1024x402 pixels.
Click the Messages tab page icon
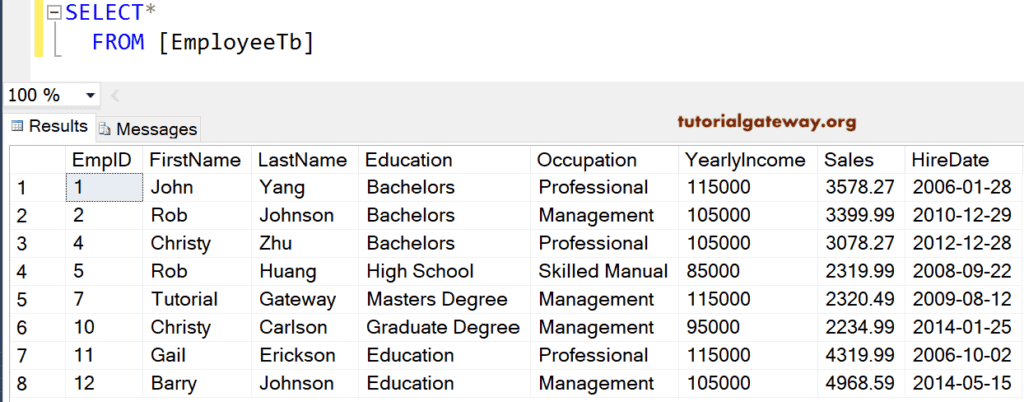pos(105,129)
